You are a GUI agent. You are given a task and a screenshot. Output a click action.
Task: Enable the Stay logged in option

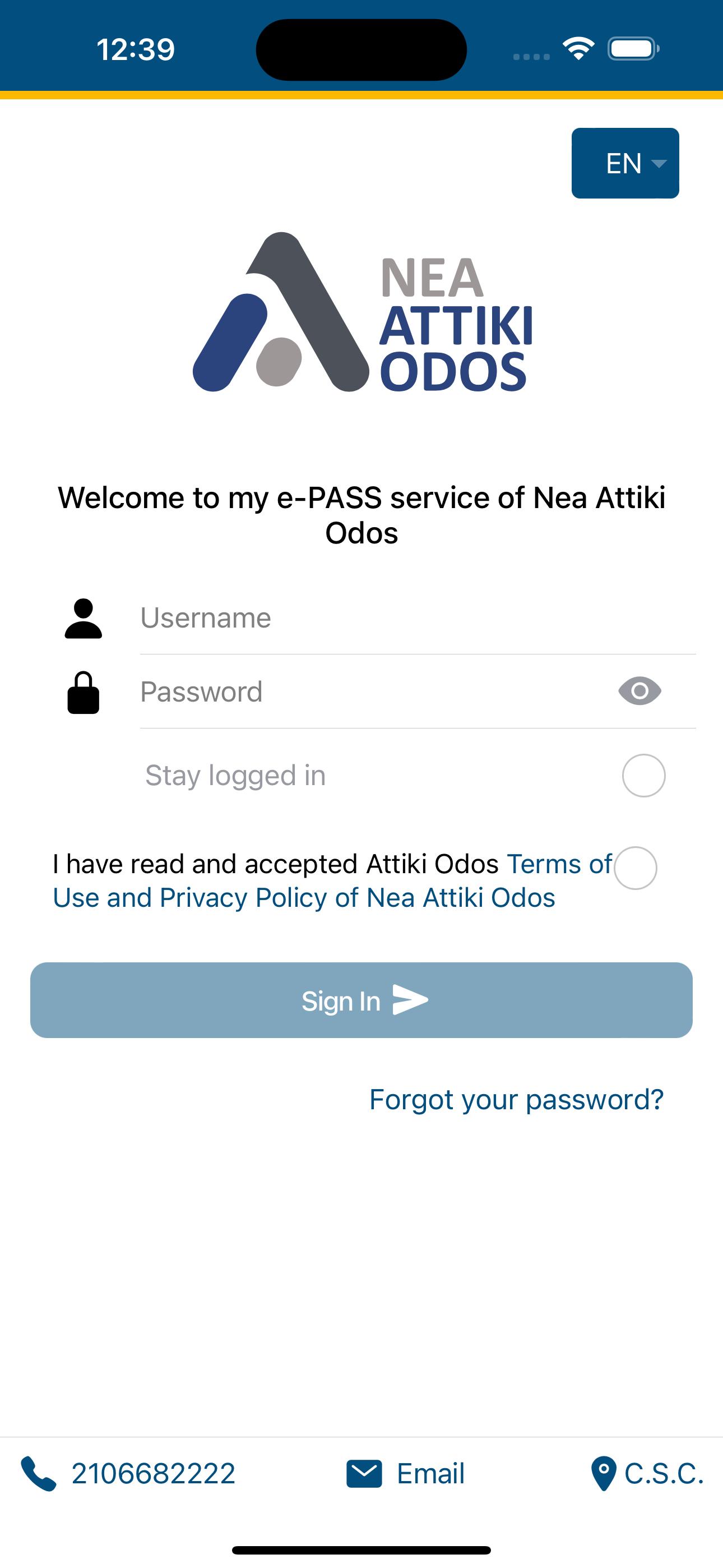point(643,776)
